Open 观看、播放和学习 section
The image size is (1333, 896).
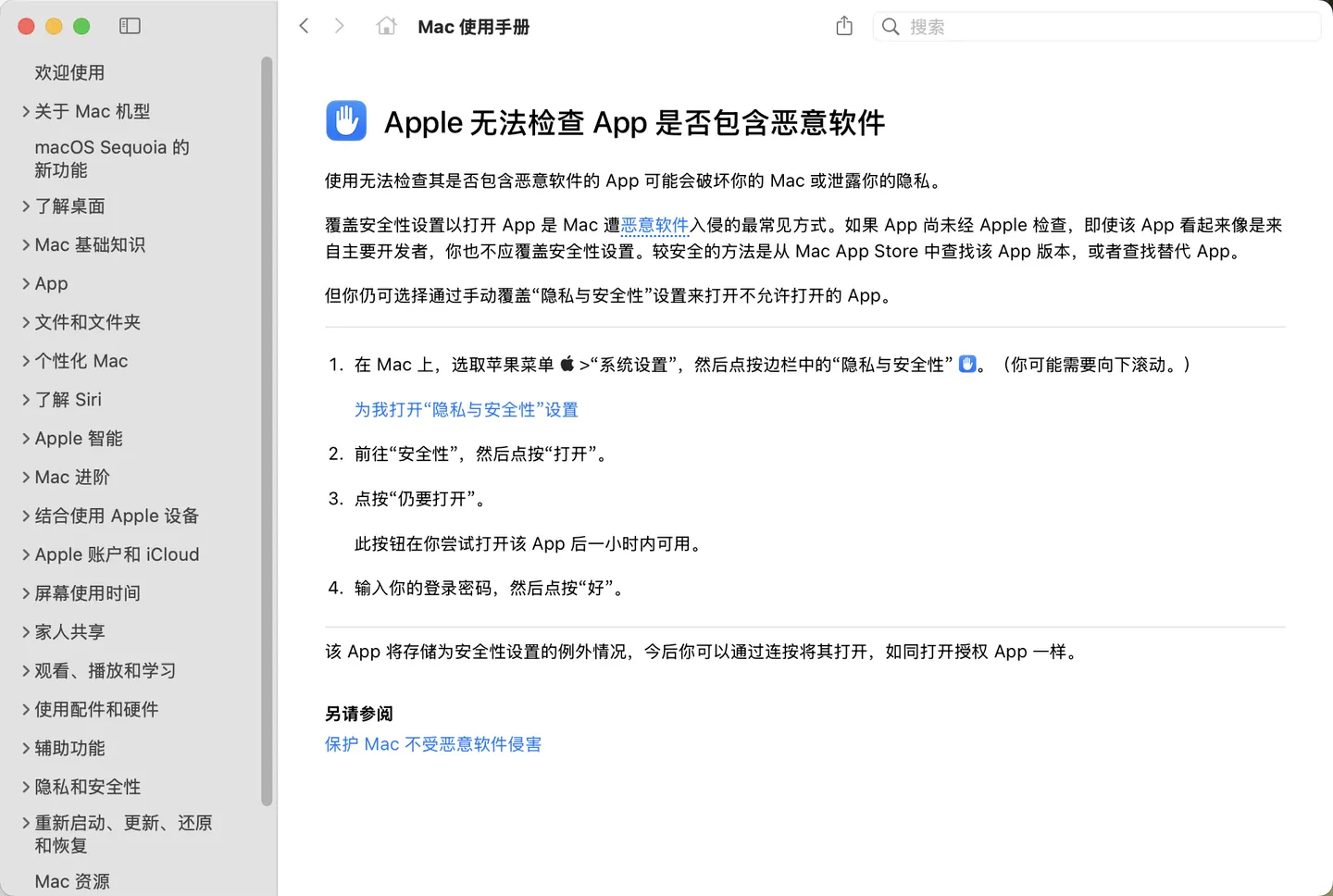pos(105,671)
